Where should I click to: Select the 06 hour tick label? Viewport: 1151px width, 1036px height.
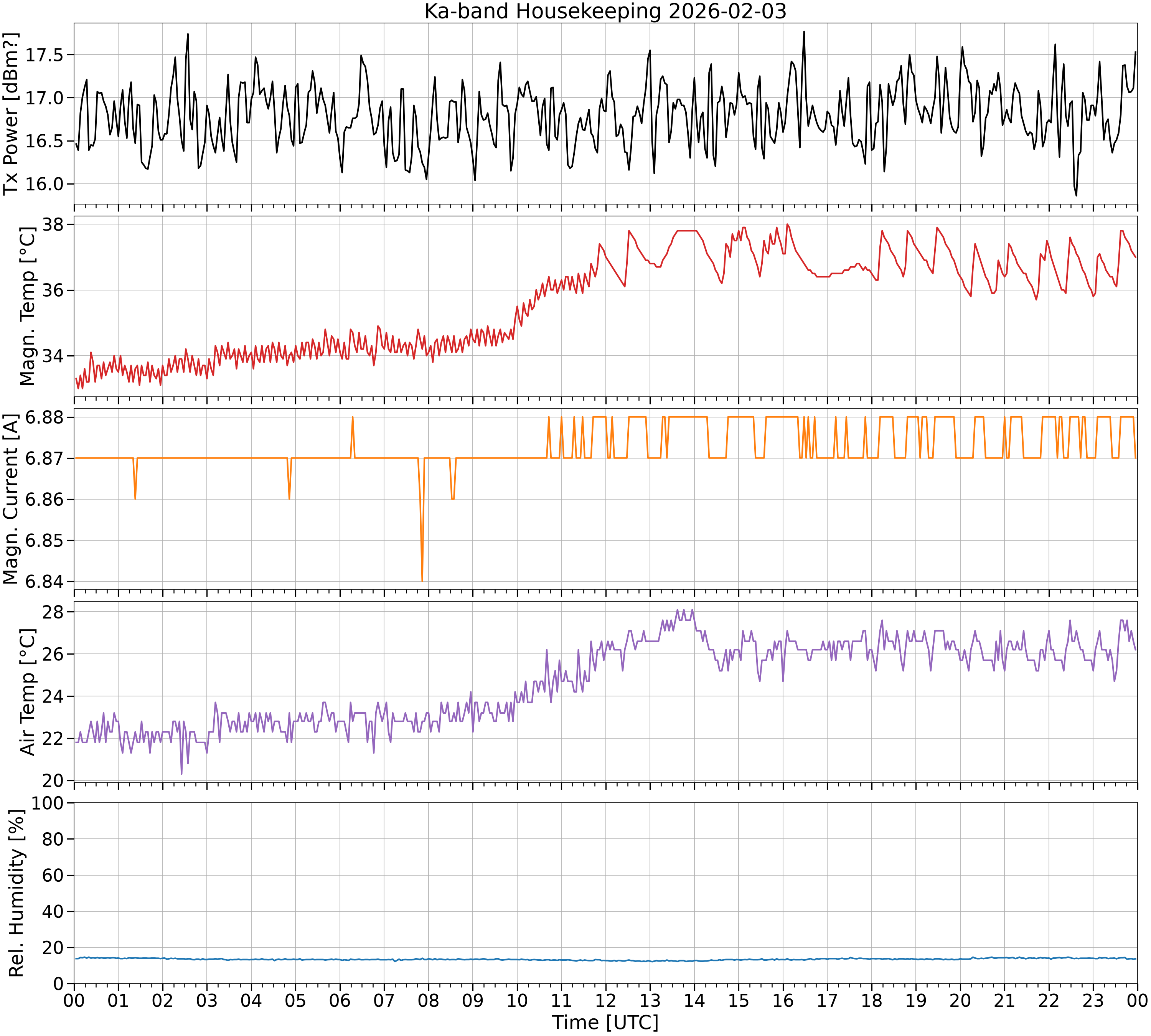tap(340, 1000)
